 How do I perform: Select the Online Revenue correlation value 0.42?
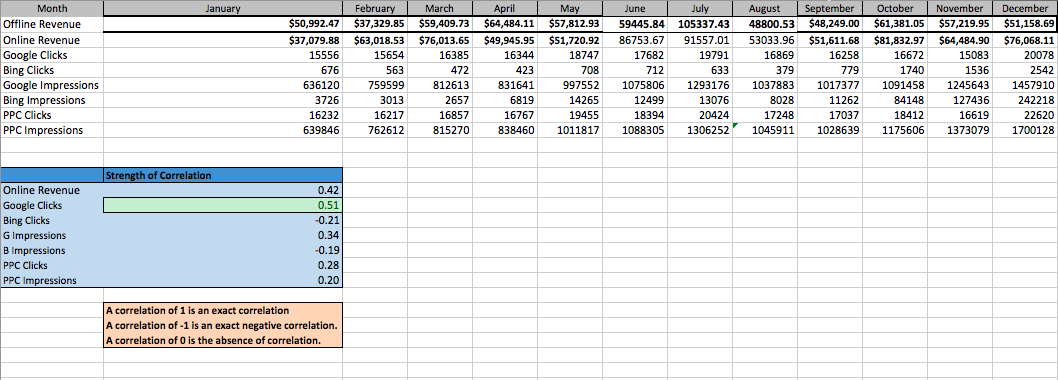point(223,190)
